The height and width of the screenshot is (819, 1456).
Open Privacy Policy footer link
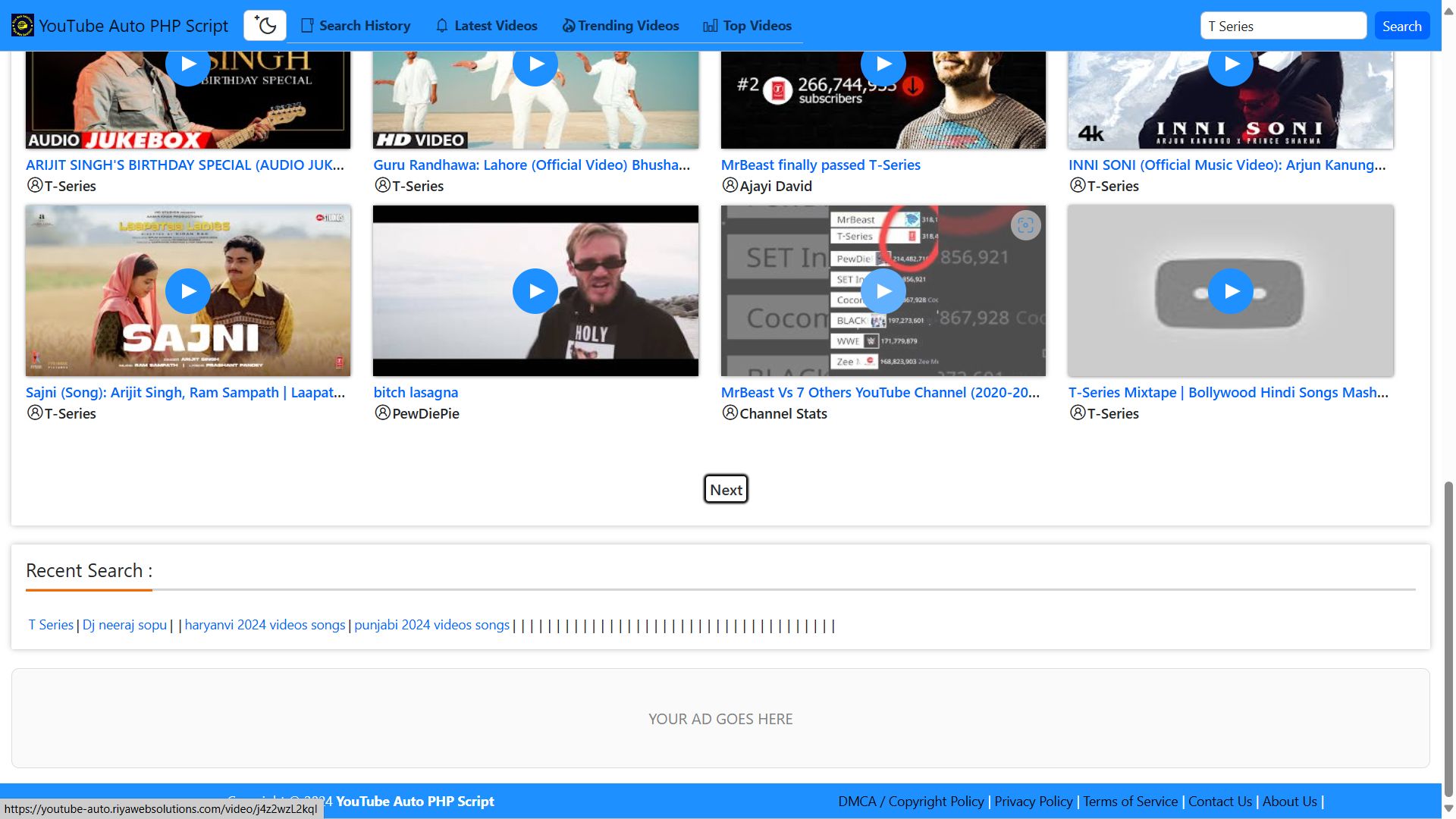[x=1033, y=802]
